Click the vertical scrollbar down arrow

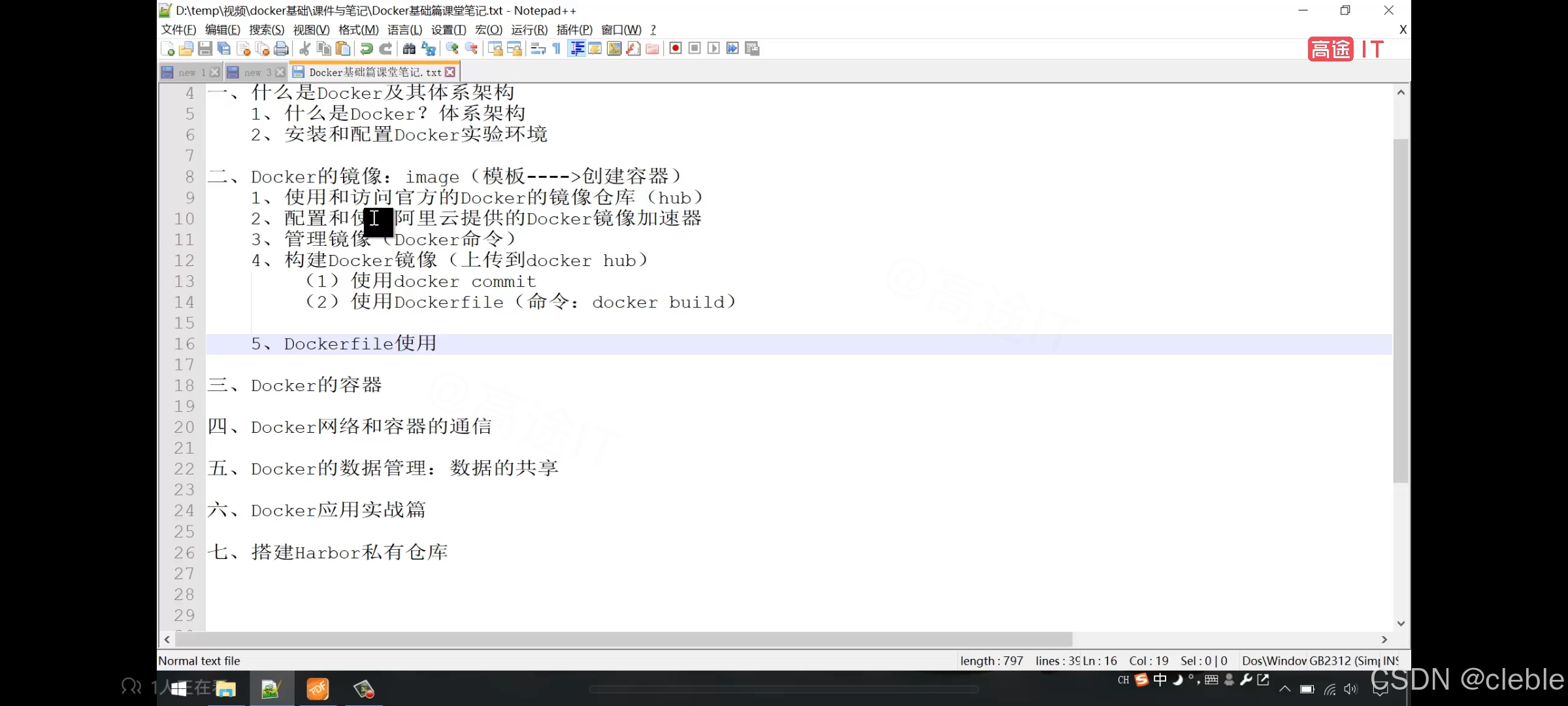pos(1401,623)
